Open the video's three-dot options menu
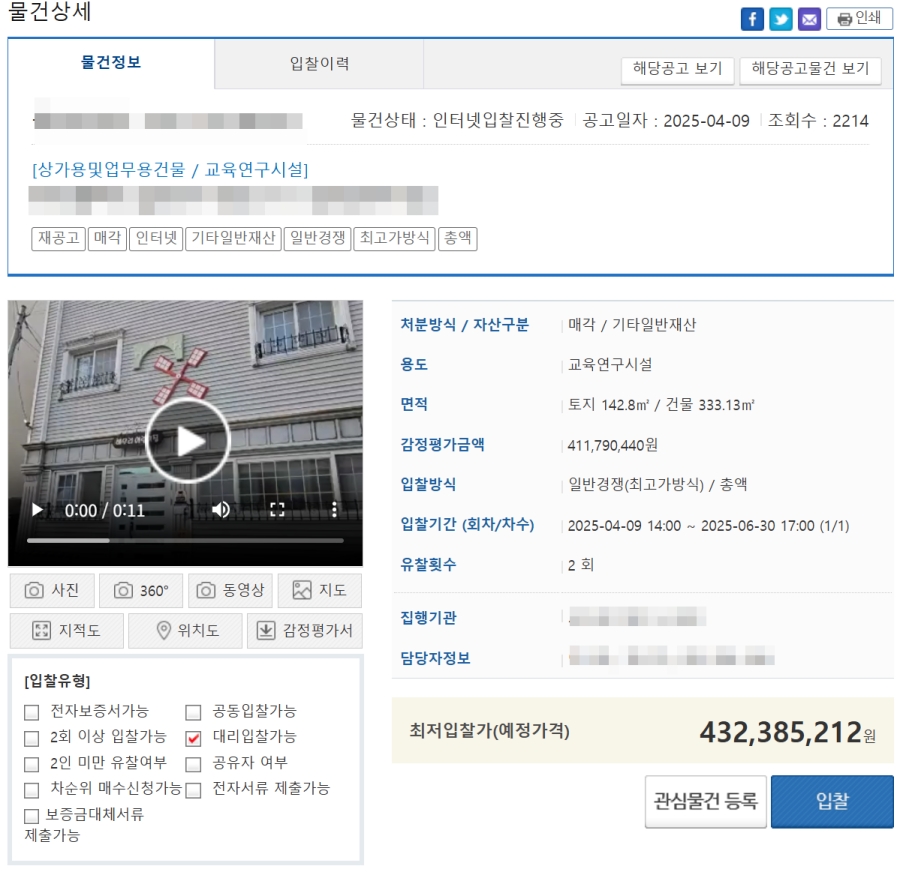Image resolution: width=900 pixels, height=875 pixels. (x=334, y=509)
